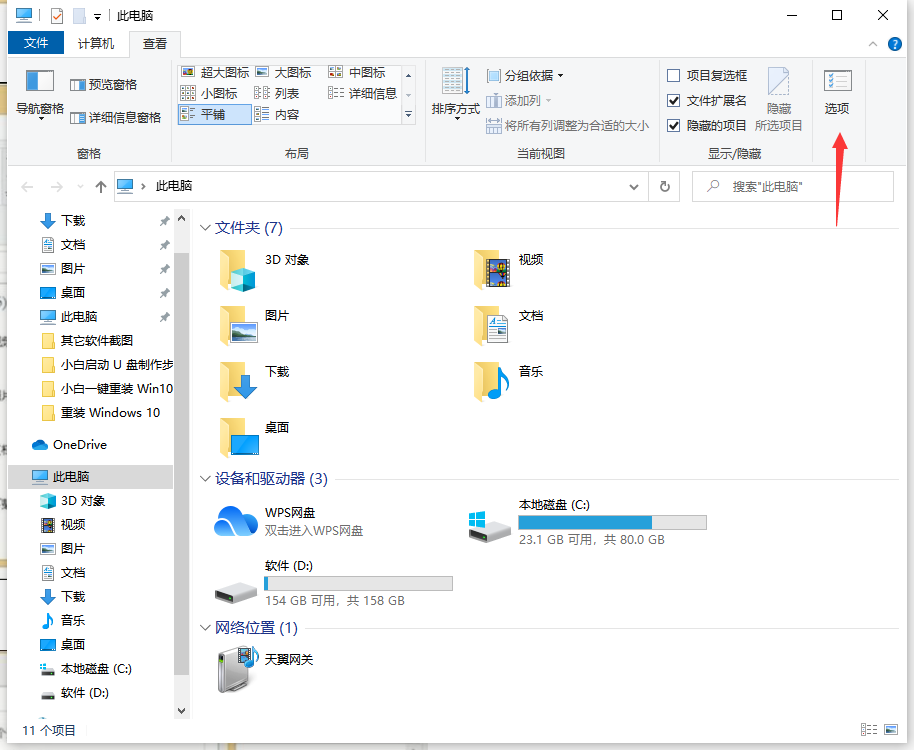914x750 pixels.
Task: Open the 文件 menu
Action: click(x=36, y=43)
